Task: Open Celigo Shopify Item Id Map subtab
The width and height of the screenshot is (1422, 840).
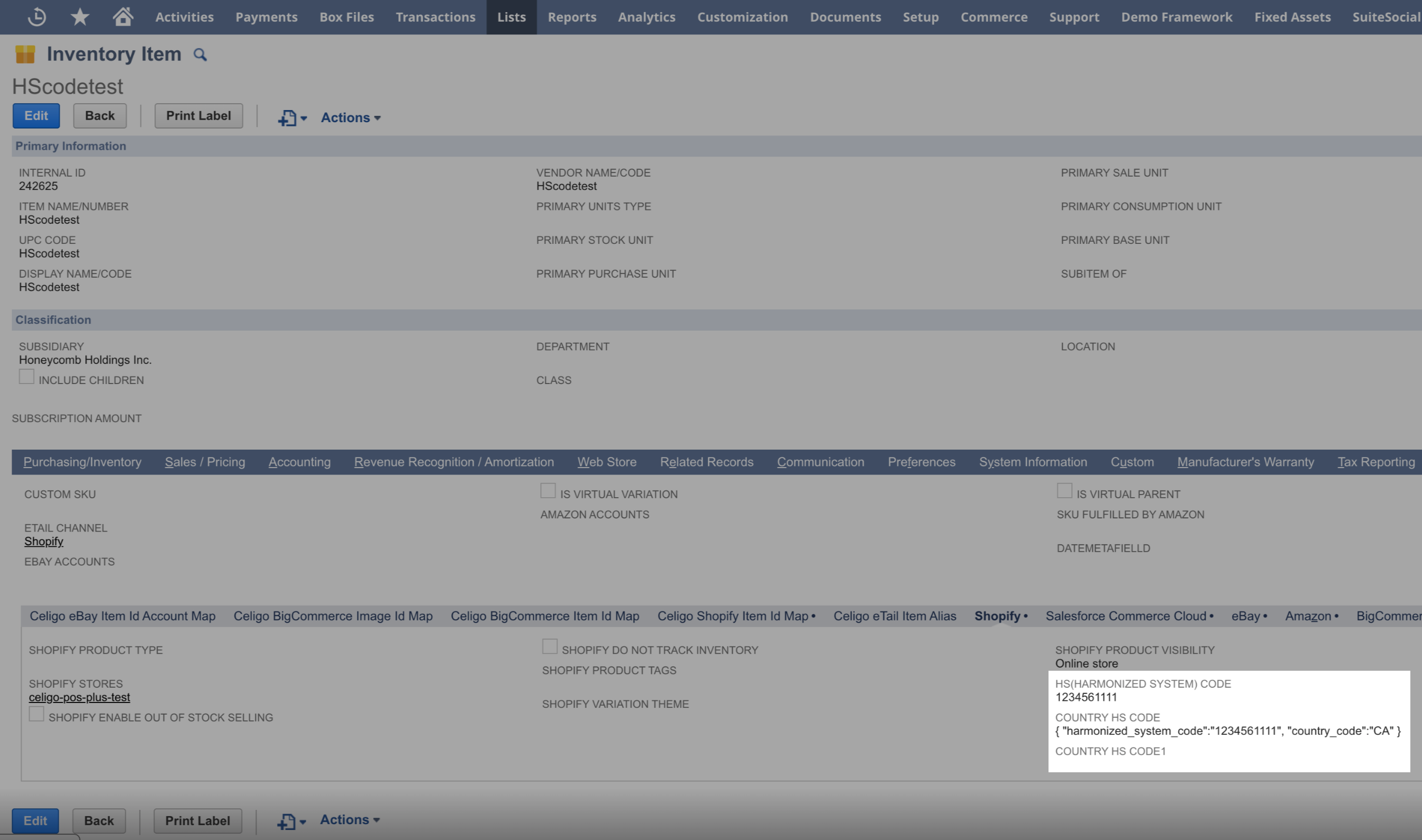Action: click(736, 616)
